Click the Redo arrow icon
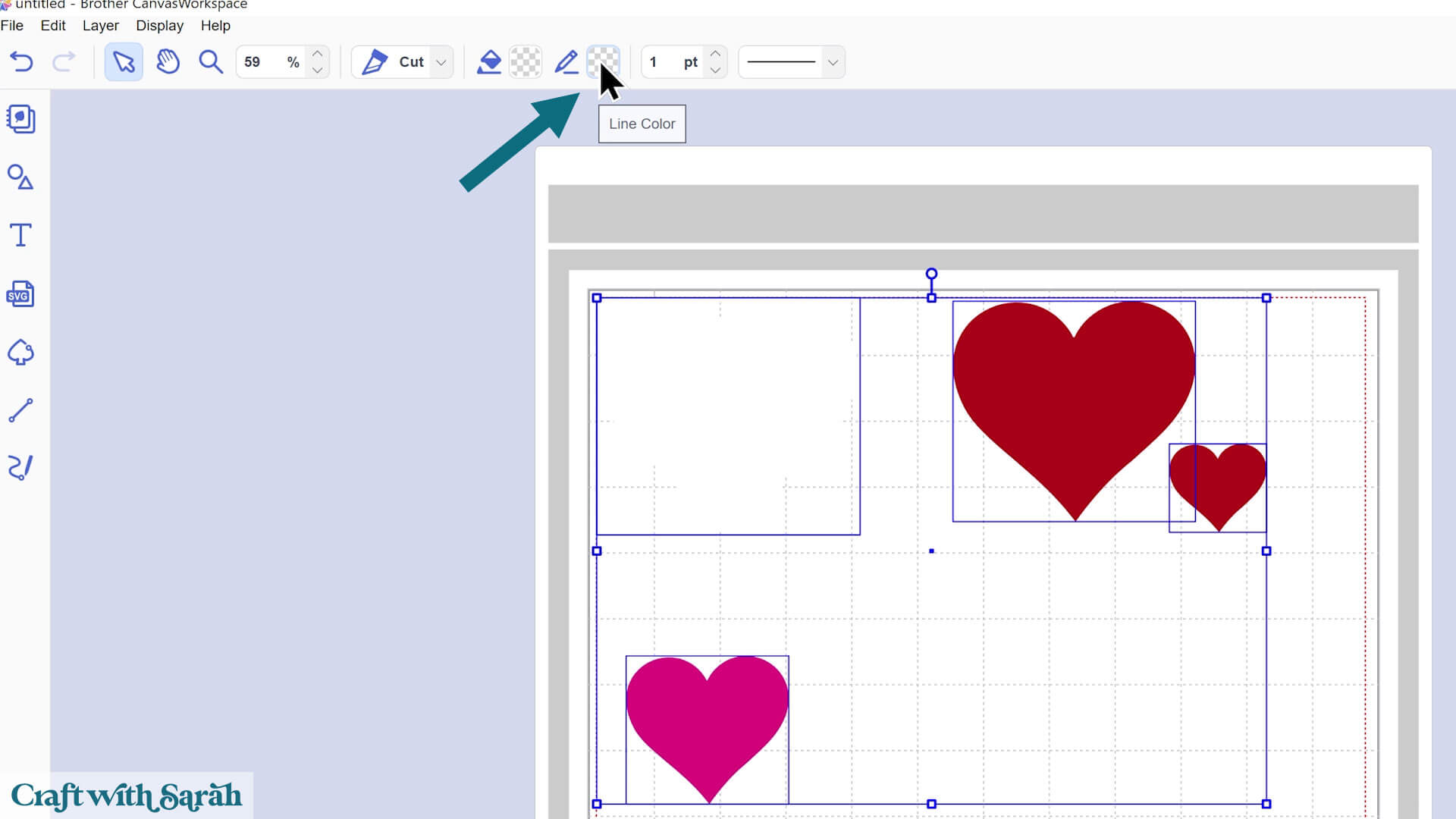Image resolution: width=1456 pixels, height=819 pixels. (64, 62)
